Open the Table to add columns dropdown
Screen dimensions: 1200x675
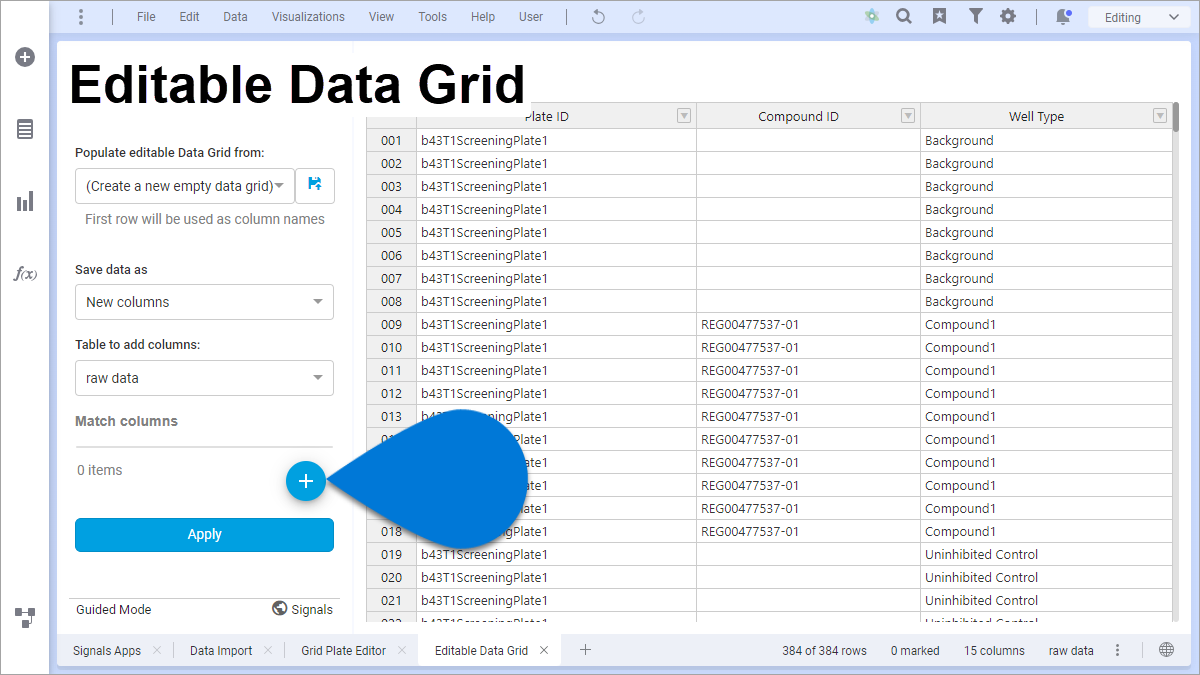[x=204, y=378]
